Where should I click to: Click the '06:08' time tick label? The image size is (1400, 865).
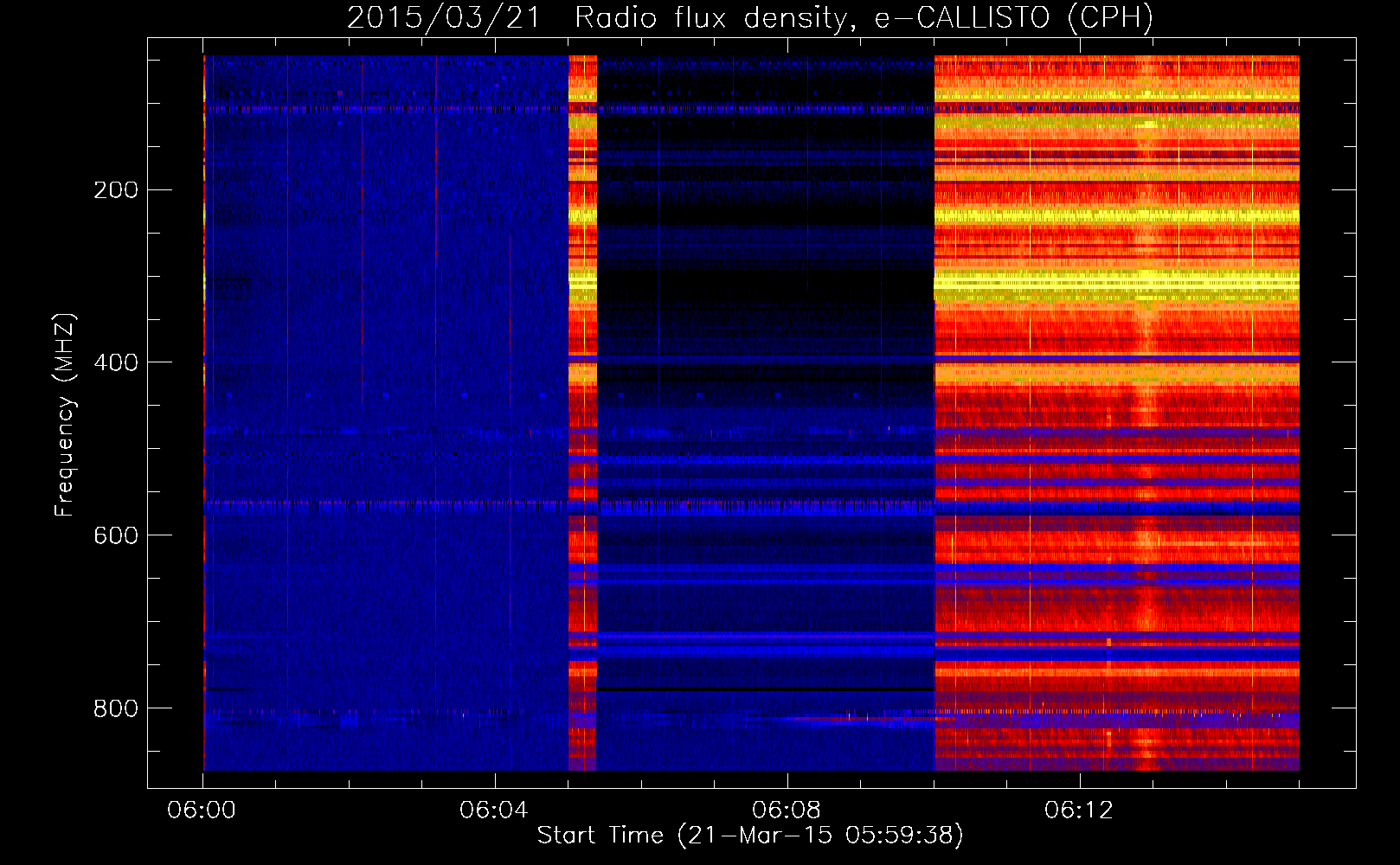[787, 810]
